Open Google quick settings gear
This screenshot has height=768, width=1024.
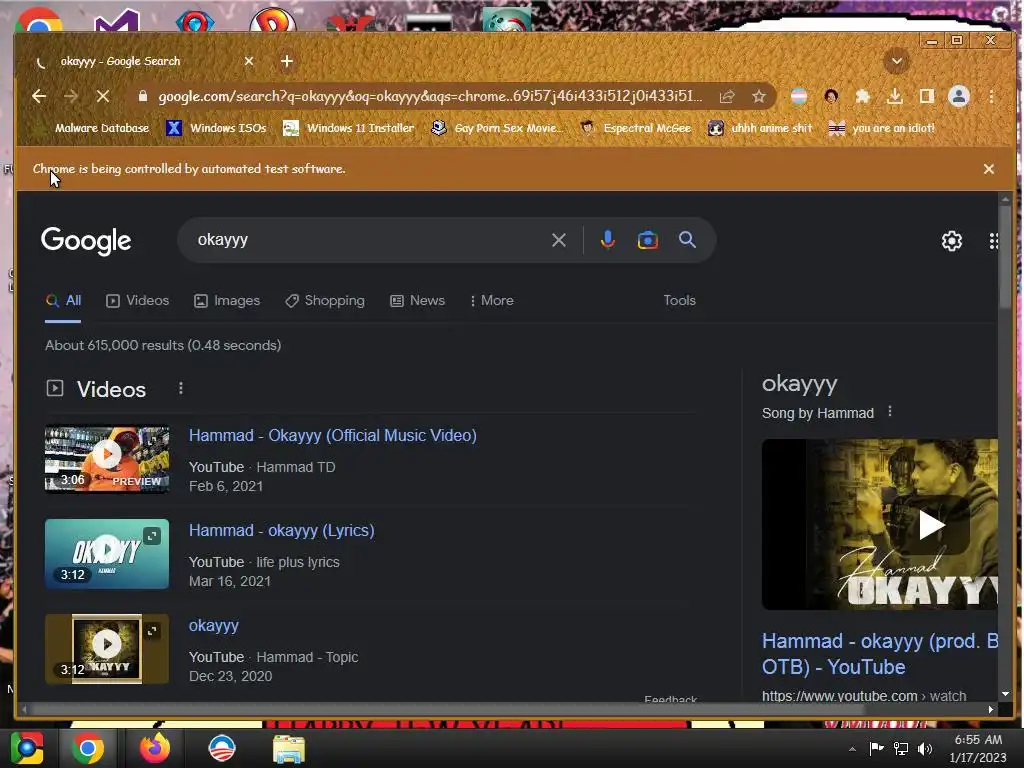952,241
